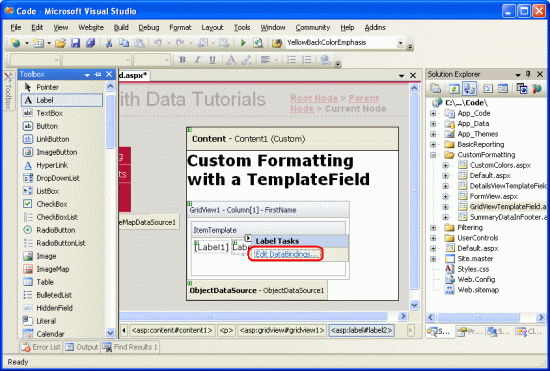This screenshot has width=550, height=371.
Task: Switch to the Error List tab
Action: 41,347
